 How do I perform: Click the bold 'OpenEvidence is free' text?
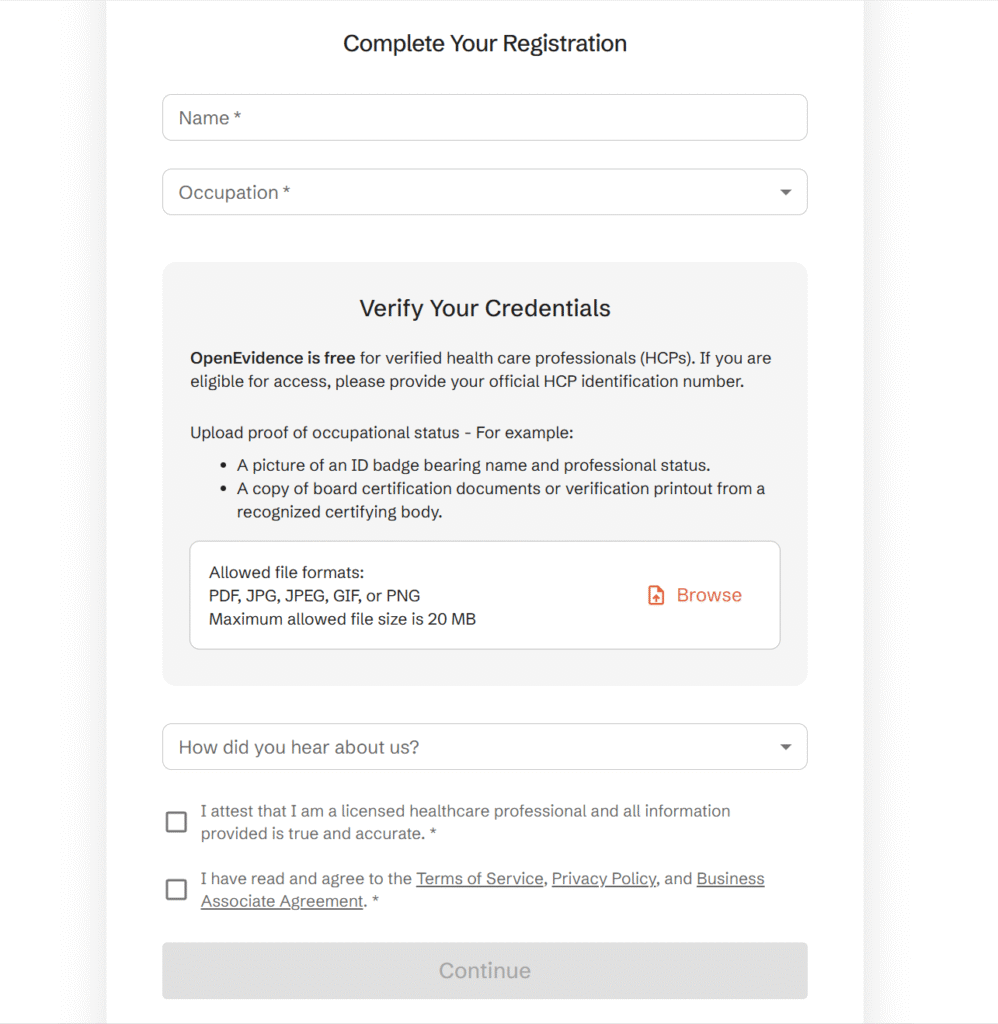click(x=273, y=358)
